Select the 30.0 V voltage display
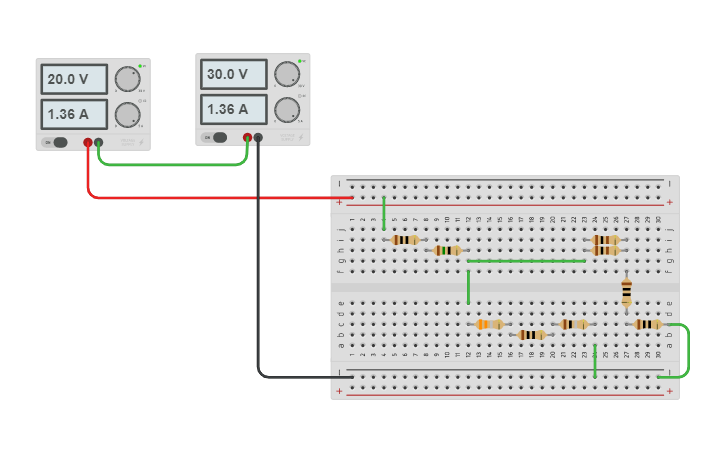This screenshot has width=725, height=453. tap(234, 74)
